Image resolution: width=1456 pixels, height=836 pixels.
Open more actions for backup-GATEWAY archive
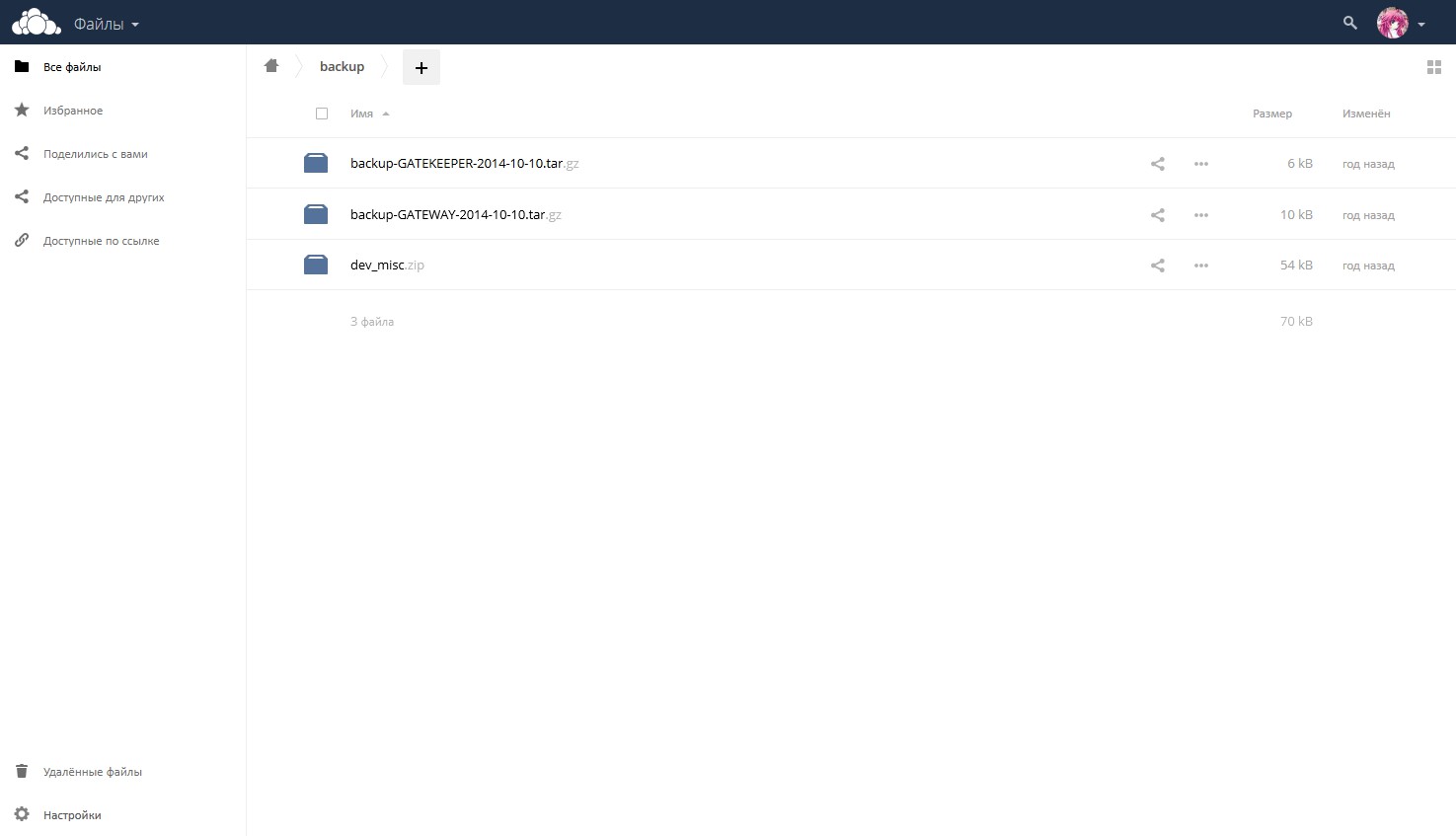(1201, 214)
